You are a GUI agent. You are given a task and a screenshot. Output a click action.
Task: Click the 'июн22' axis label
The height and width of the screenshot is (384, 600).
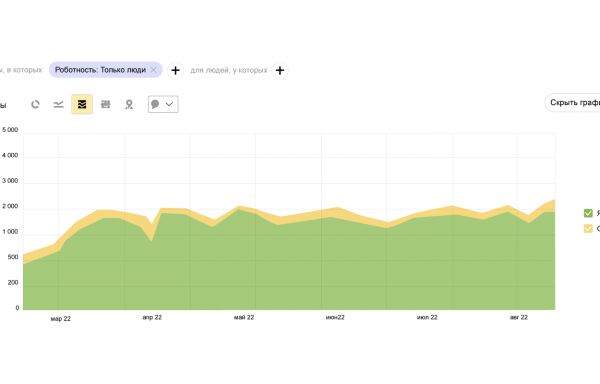335,317
